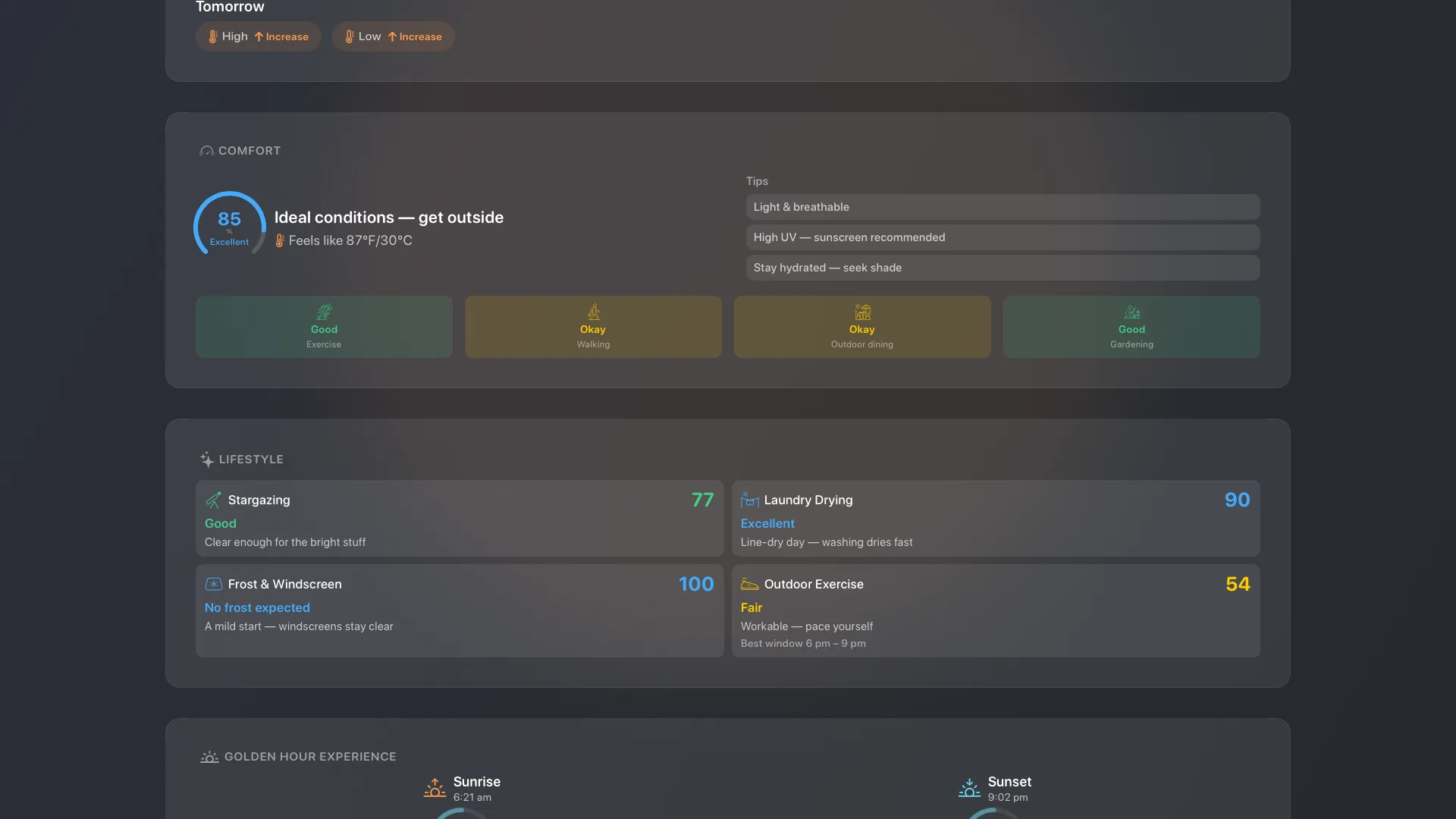
Task: Open the Outdoor Exercise lifestyle card
Action: [996, 610]
